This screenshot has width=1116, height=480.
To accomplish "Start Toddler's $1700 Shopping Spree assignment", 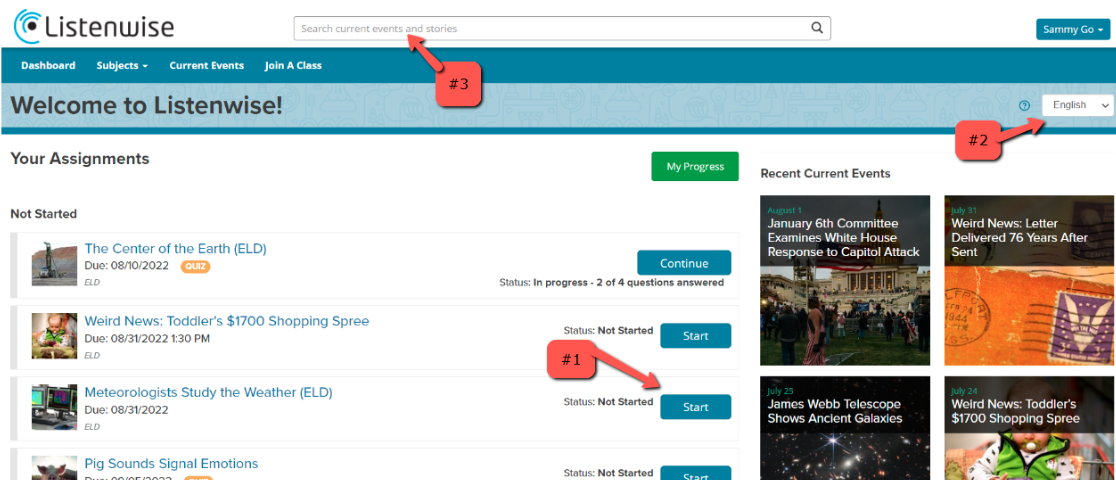I will (695, 335).
